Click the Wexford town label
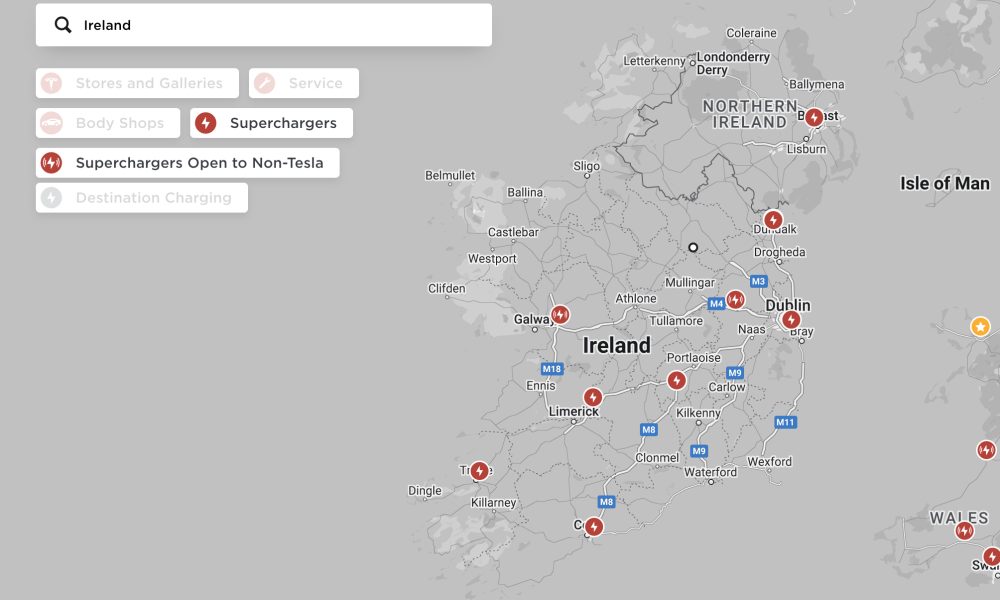 [x=769, y=462]
